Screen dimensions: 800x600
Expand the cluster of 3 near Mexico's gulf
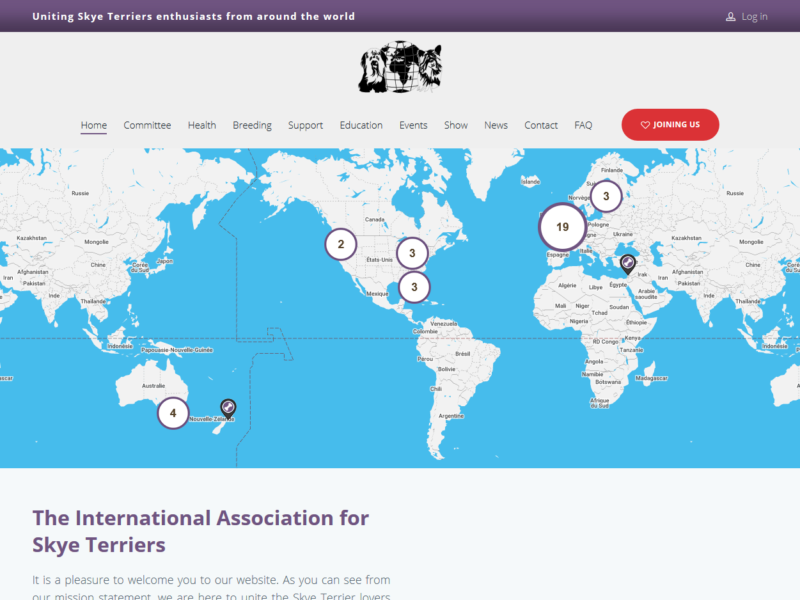pyautogui.click(x=412, y=288)
